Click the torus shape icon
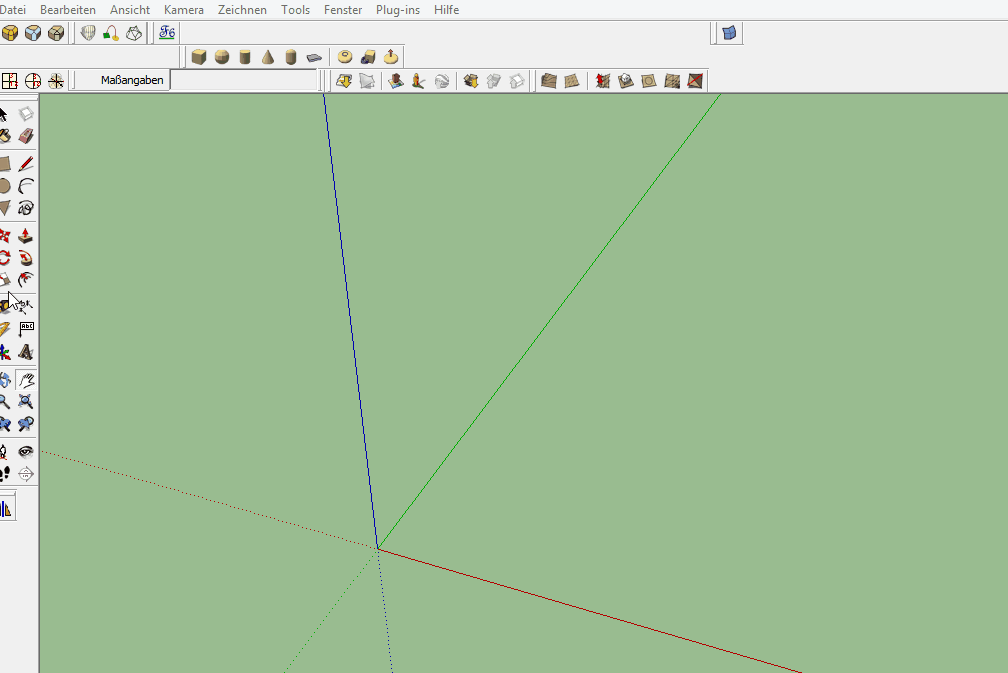This screenshot has width=1008, height=673. click(x=345, y=57)
